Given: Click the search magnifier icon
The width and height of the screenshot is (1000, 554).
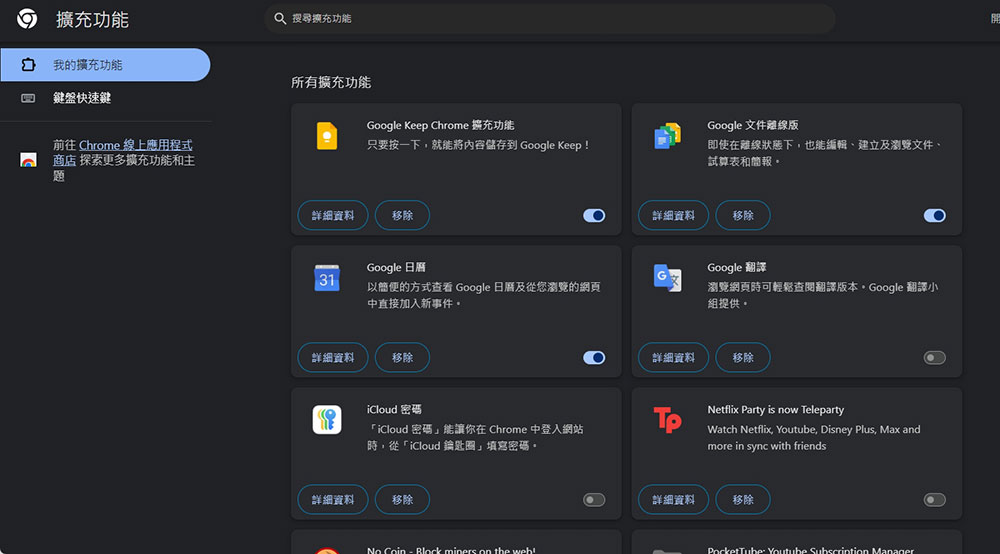Looking at the screenshot, I should [279, 18].
